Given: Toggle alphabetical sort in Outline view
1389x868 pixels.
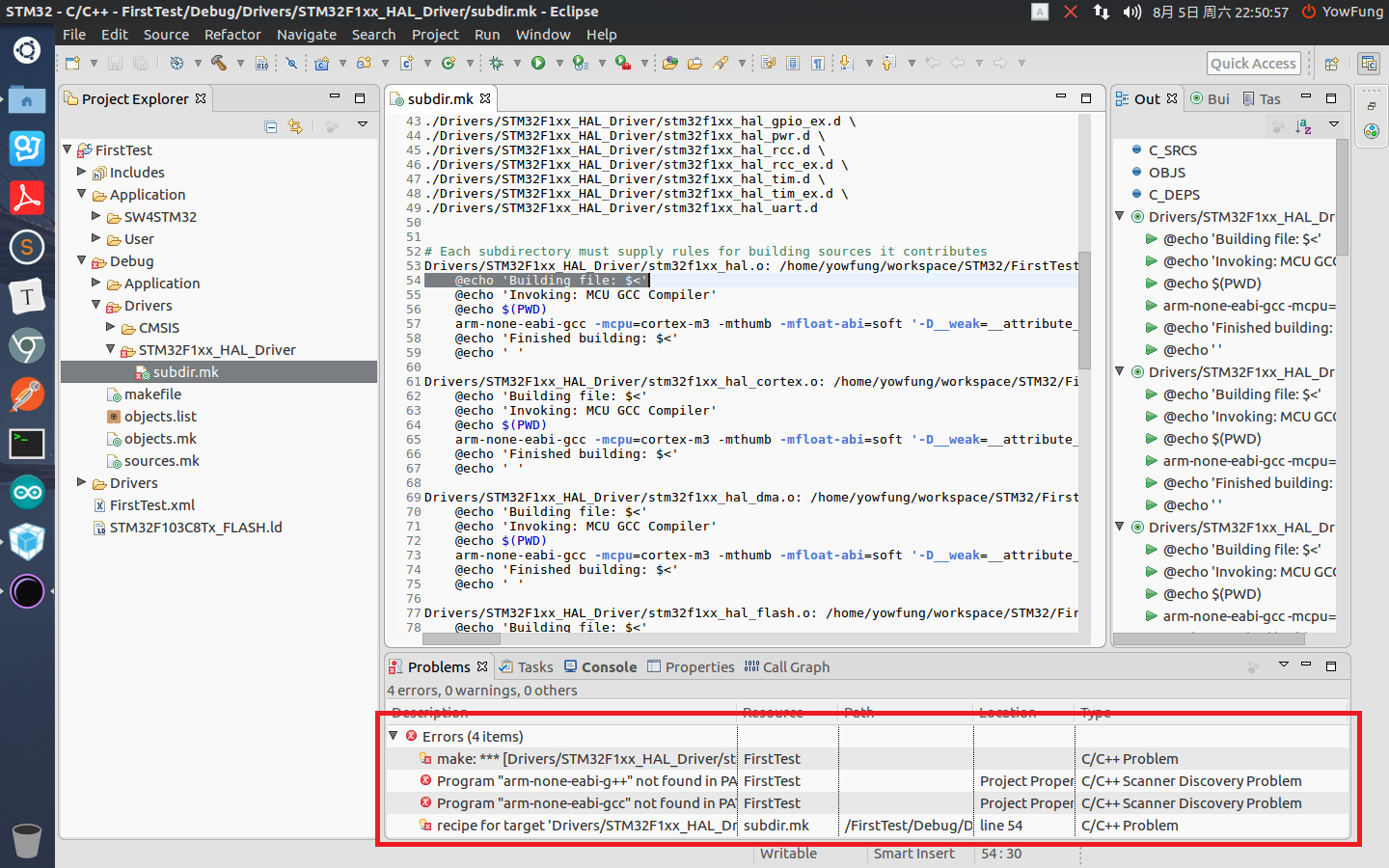Looking at the screenshot, I should coord(1303,126).
